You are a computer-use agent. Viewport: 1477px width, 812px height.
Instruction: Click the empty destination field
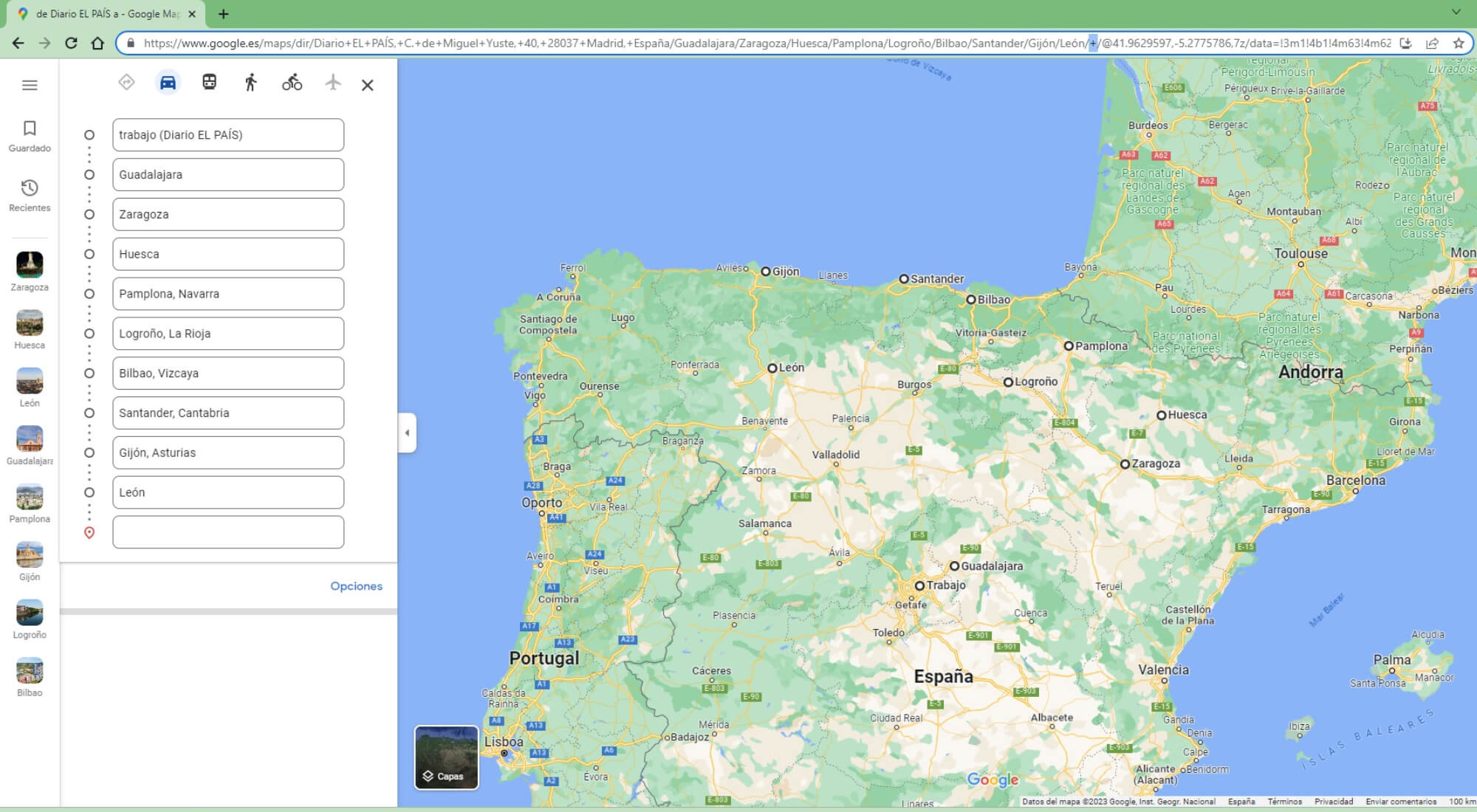[228, 532]
